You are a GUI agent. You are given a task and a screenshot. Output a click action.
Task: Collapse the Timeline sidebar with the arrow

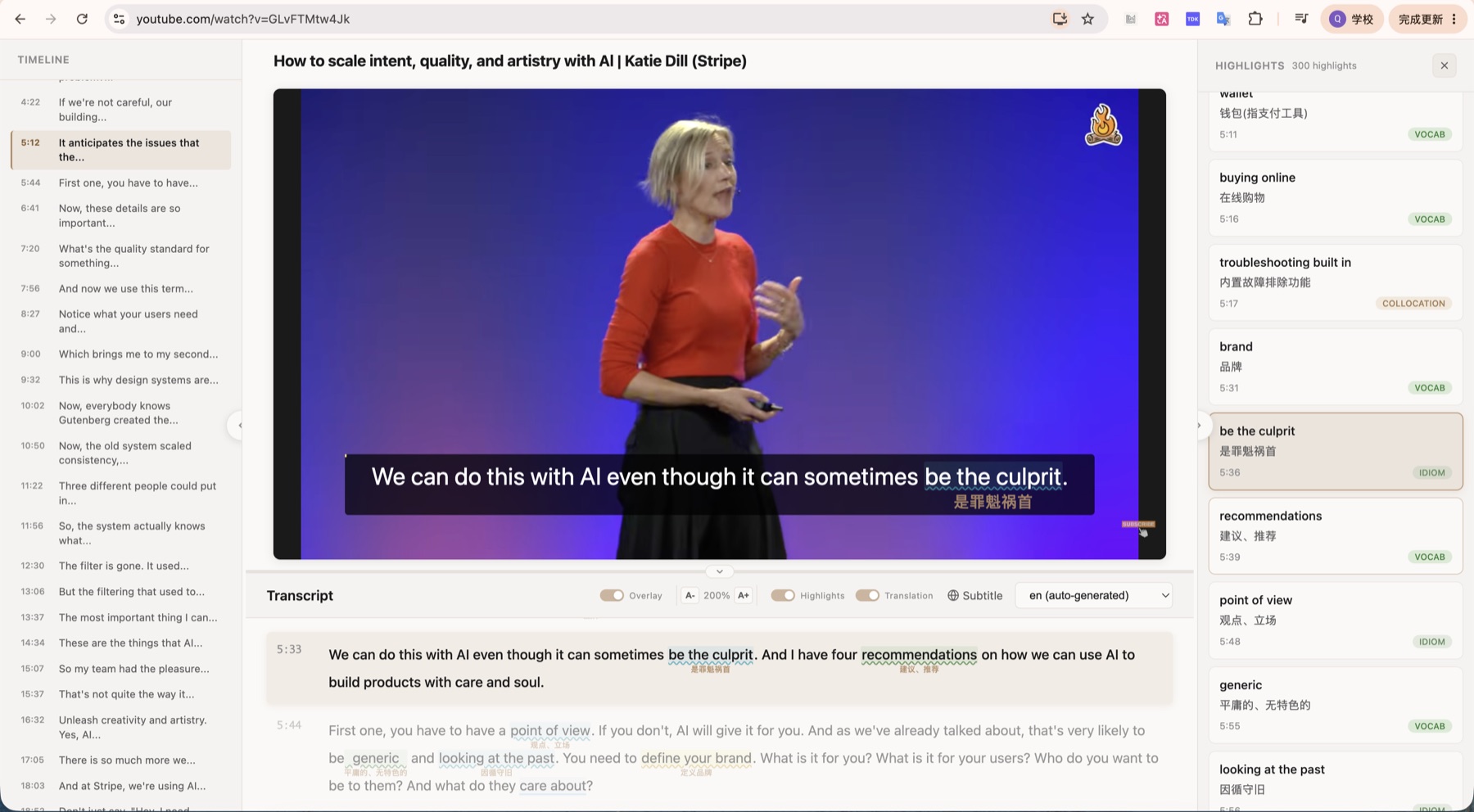click(x=238, y=426)
